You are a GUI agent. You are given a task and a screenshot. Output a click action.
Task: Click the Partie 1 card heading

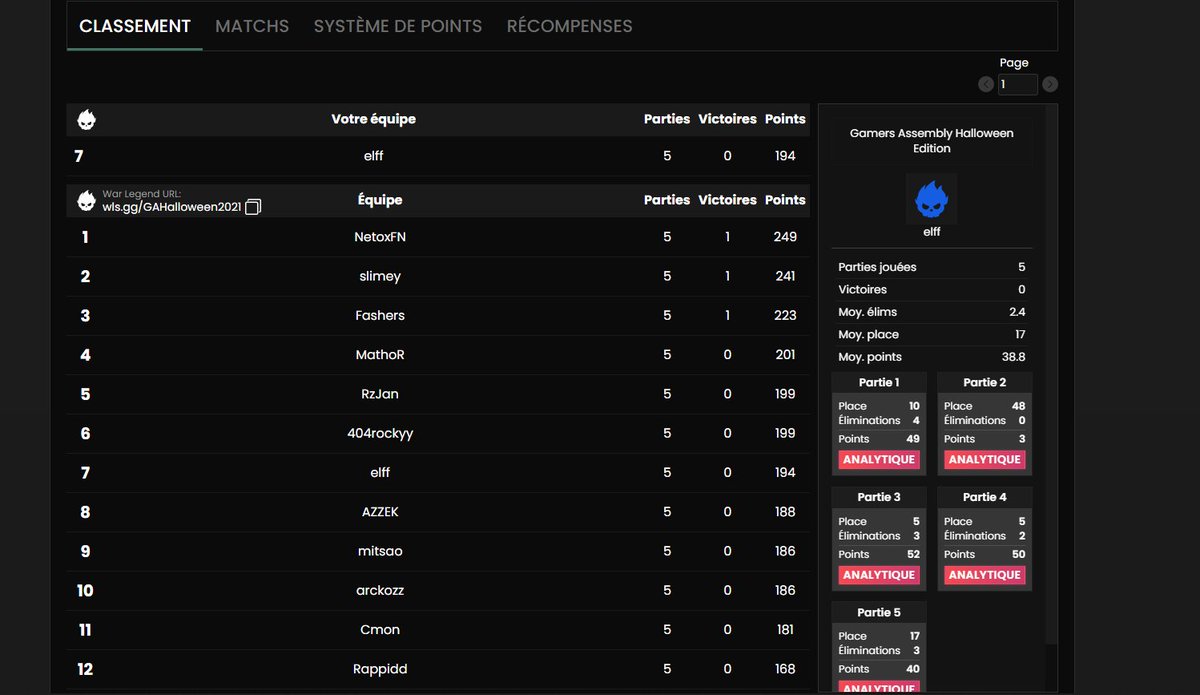coord(879,383)
